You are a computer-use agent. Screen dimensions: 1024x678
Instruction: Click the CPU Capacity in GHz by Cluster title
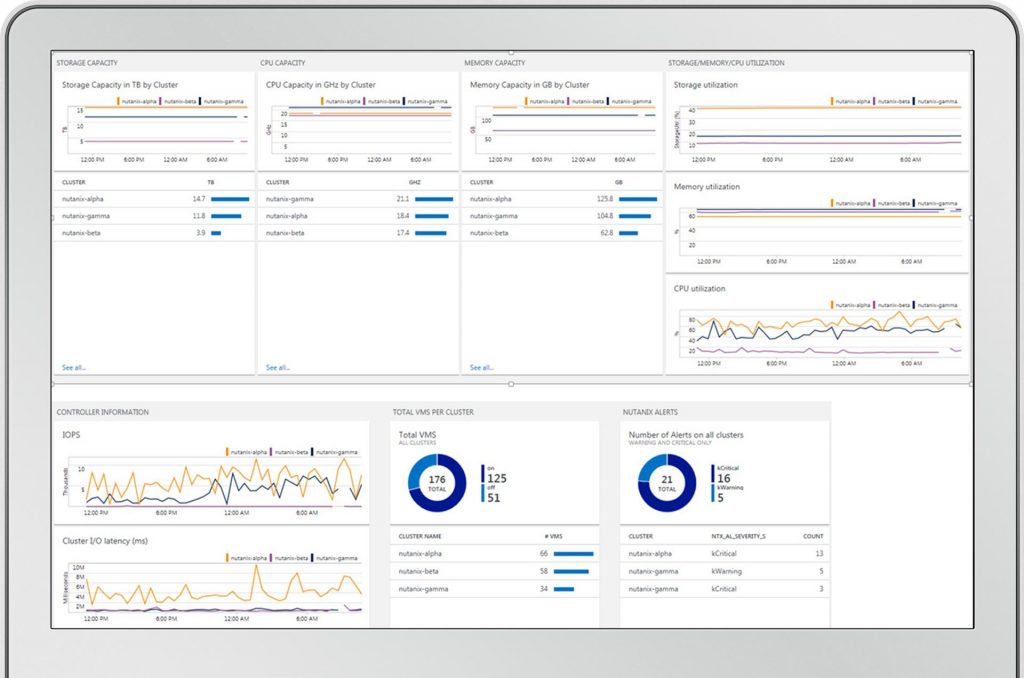click(x=321, y=85)
